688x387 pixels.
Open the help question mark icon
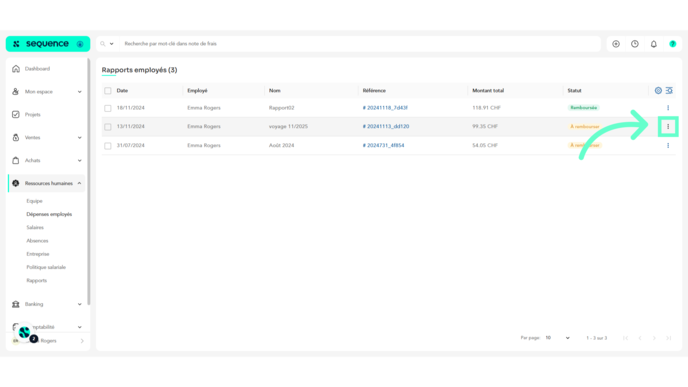[673, 44]
